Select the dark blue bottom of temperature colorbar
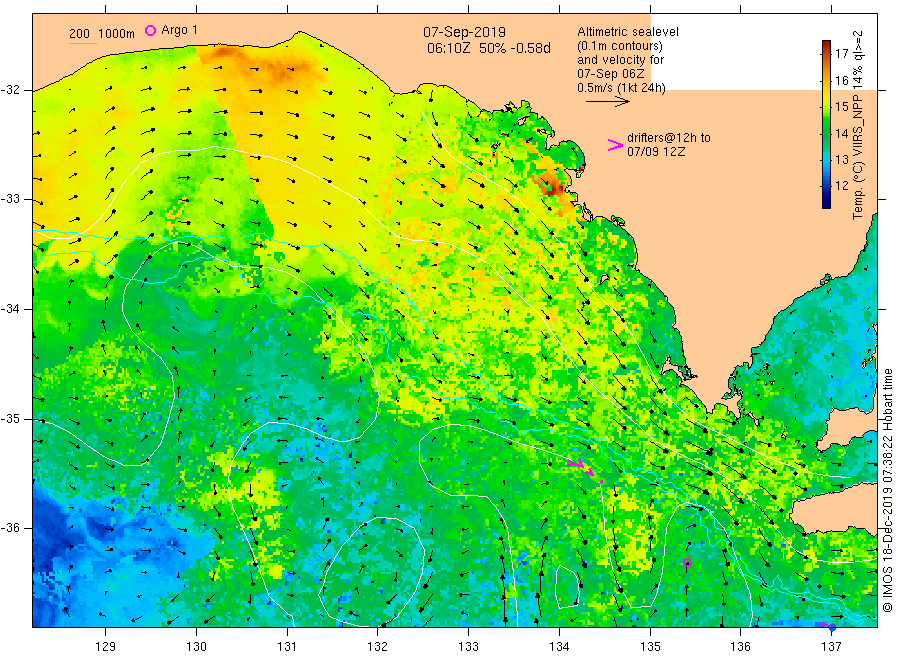The width and height of the screenshot is (900, 660). (826, 201)
